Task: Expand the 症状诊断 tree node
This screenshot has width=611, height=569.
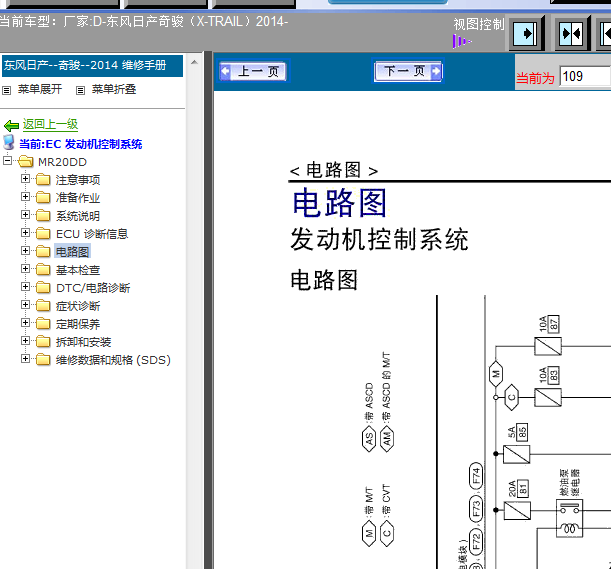Action: pos(25,304)
